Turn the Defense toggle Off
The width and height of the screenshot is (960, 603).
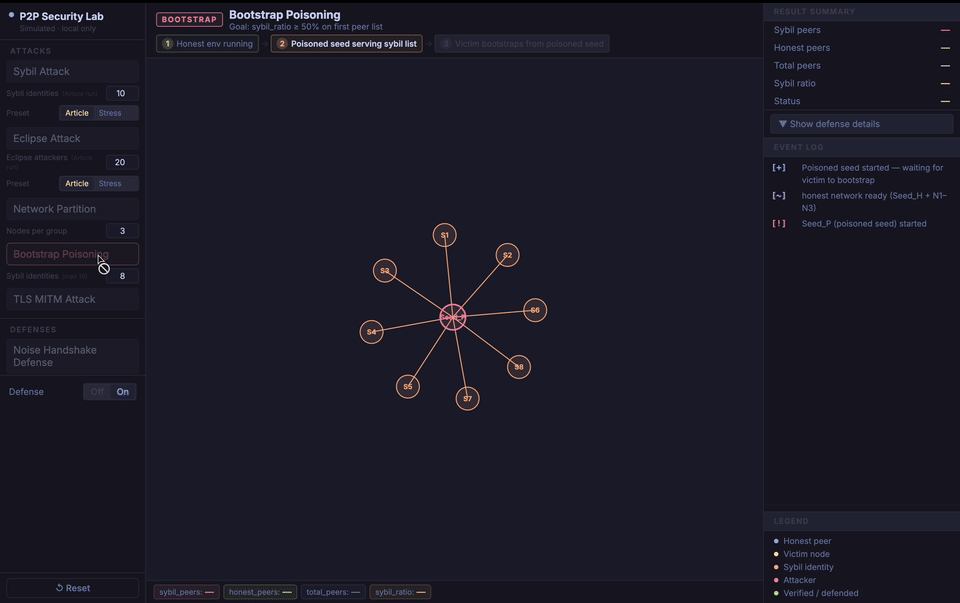(97, 392)
